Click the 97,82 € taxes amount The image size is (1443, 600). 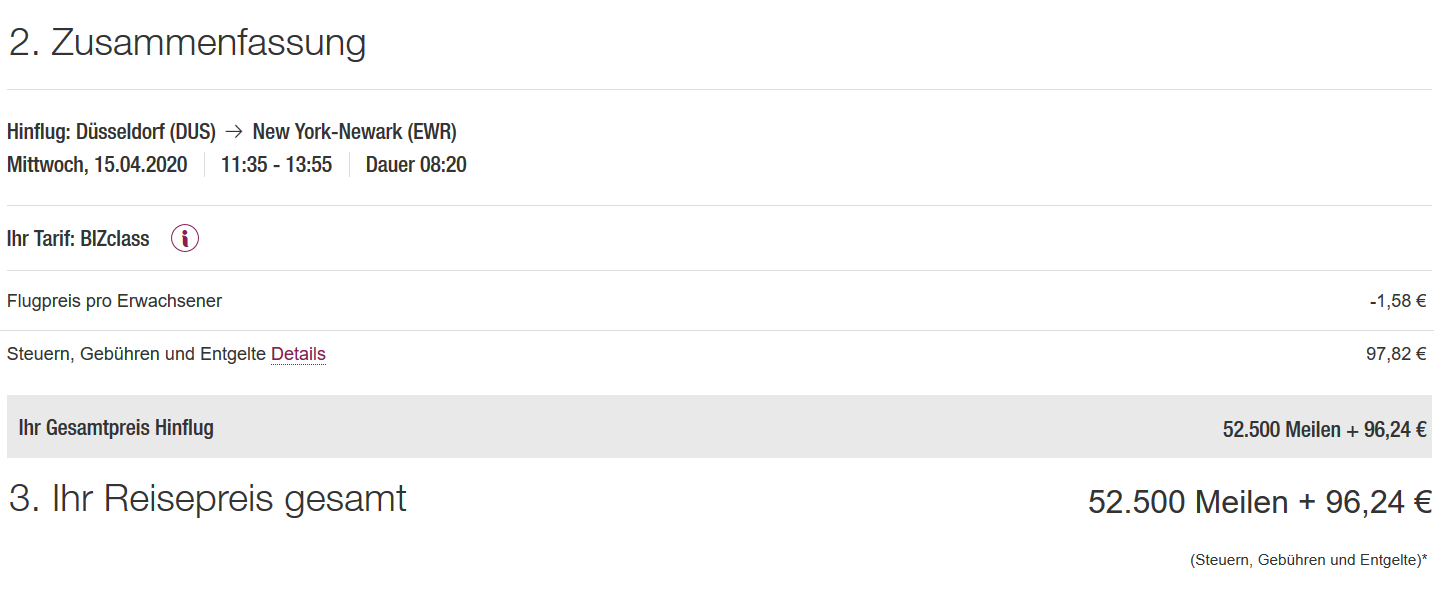coord(1396,354)
